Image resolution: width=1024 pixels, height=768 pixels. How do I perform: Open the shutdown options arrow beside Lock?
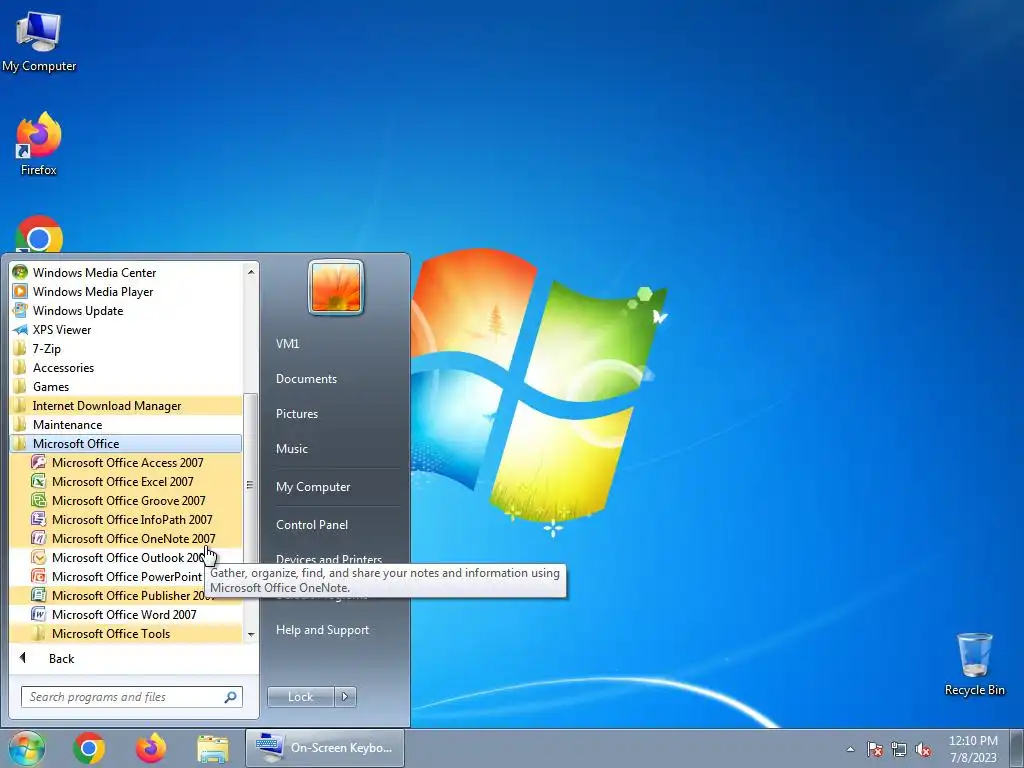coord(345,697)
